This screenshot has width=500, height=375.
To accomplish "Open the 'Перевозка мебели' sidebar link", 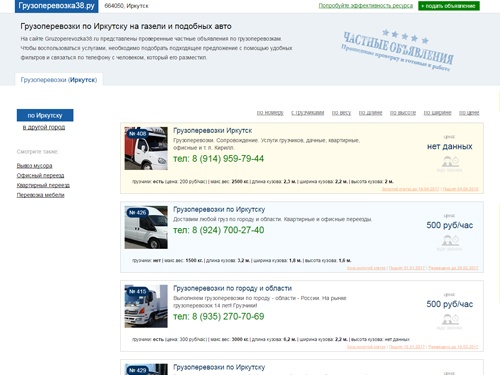I will point(40,195).
